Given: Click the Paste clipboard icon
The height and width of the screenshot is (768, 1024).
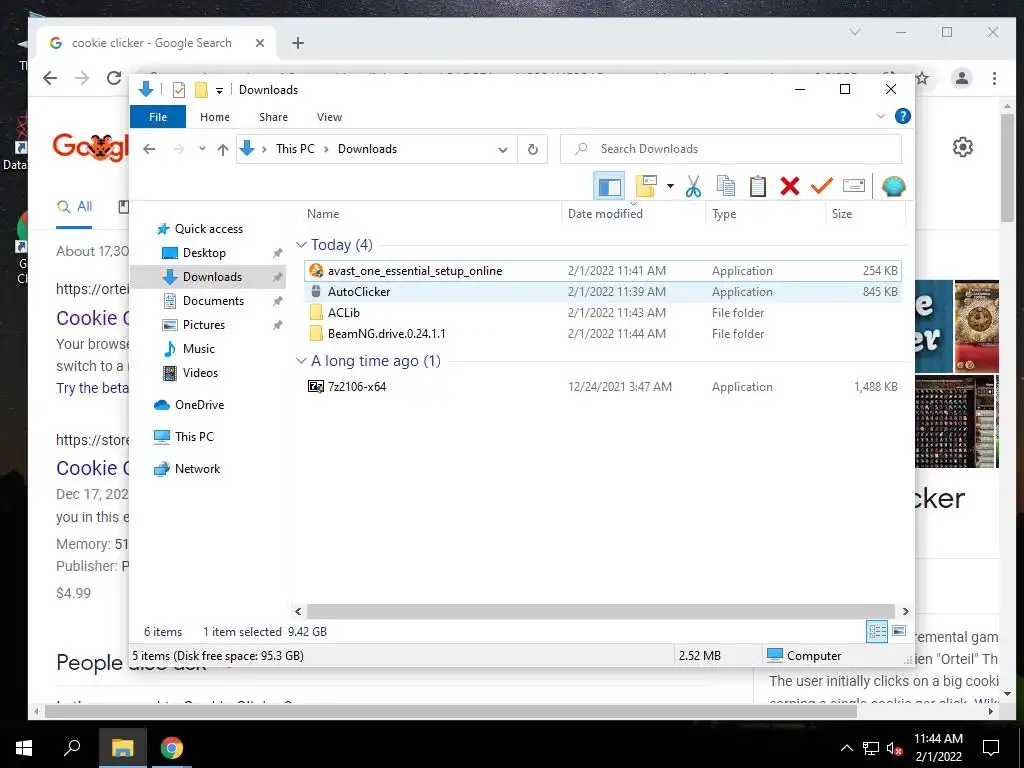Looking at the screenshot, I should point(758,187).
